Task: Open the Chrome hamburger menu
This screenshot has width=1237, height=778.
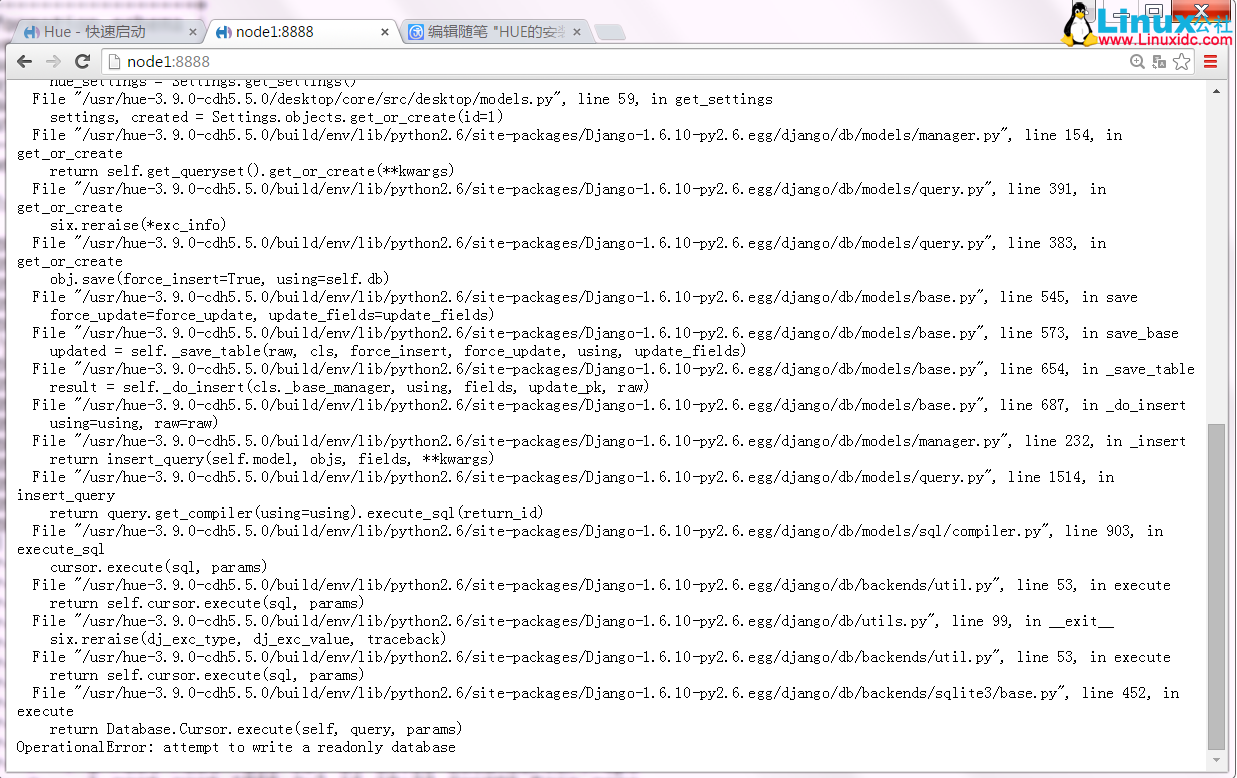Action: pyautogui.click(x=1210, y=62)
